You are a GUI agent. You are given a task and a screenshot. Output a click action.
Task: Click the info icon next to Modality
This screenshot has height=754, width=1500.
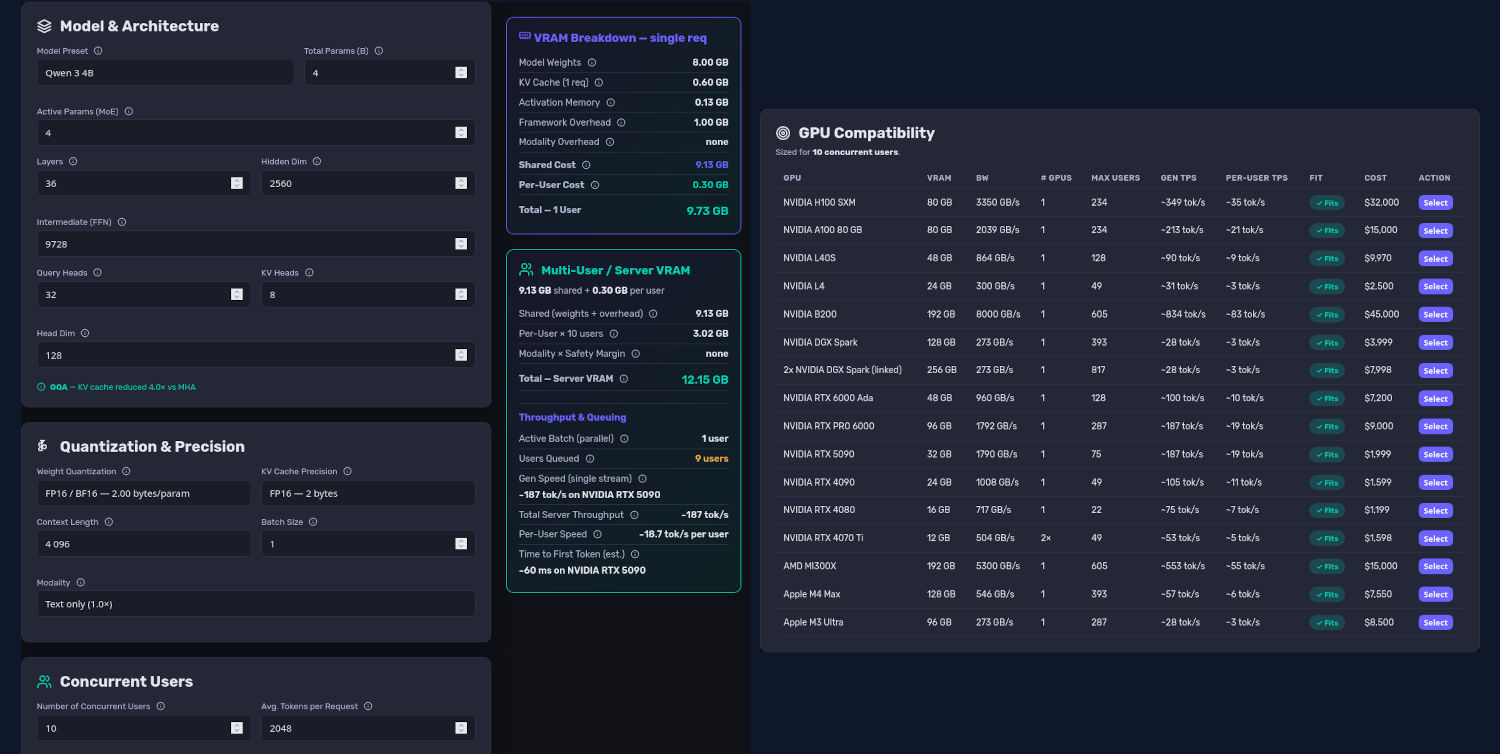click(81, 583)
